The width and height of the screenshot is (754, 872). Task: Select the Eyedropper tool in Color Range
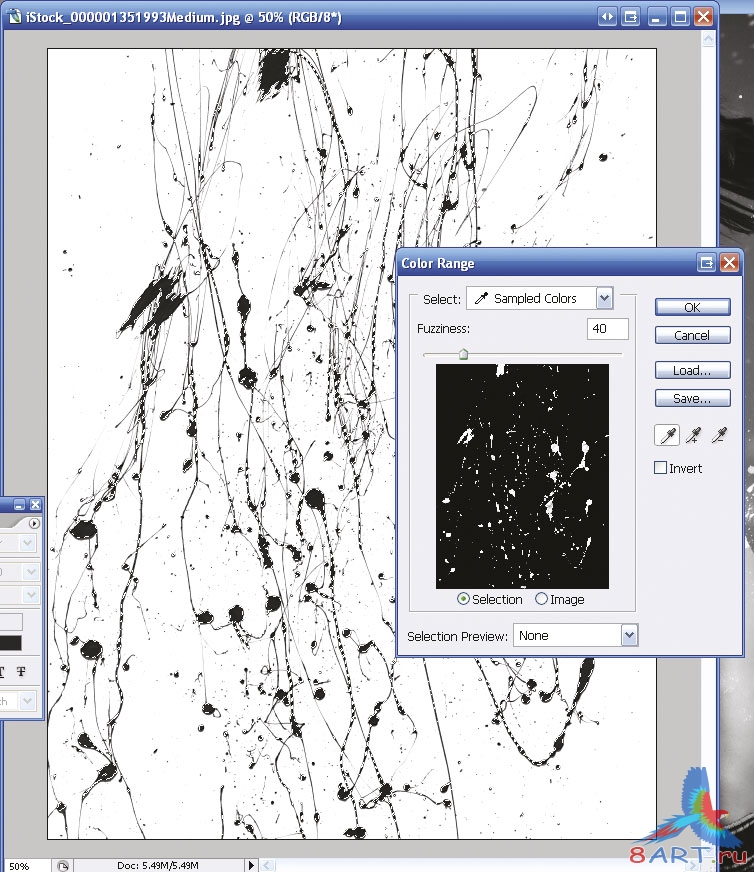[667, 435]
